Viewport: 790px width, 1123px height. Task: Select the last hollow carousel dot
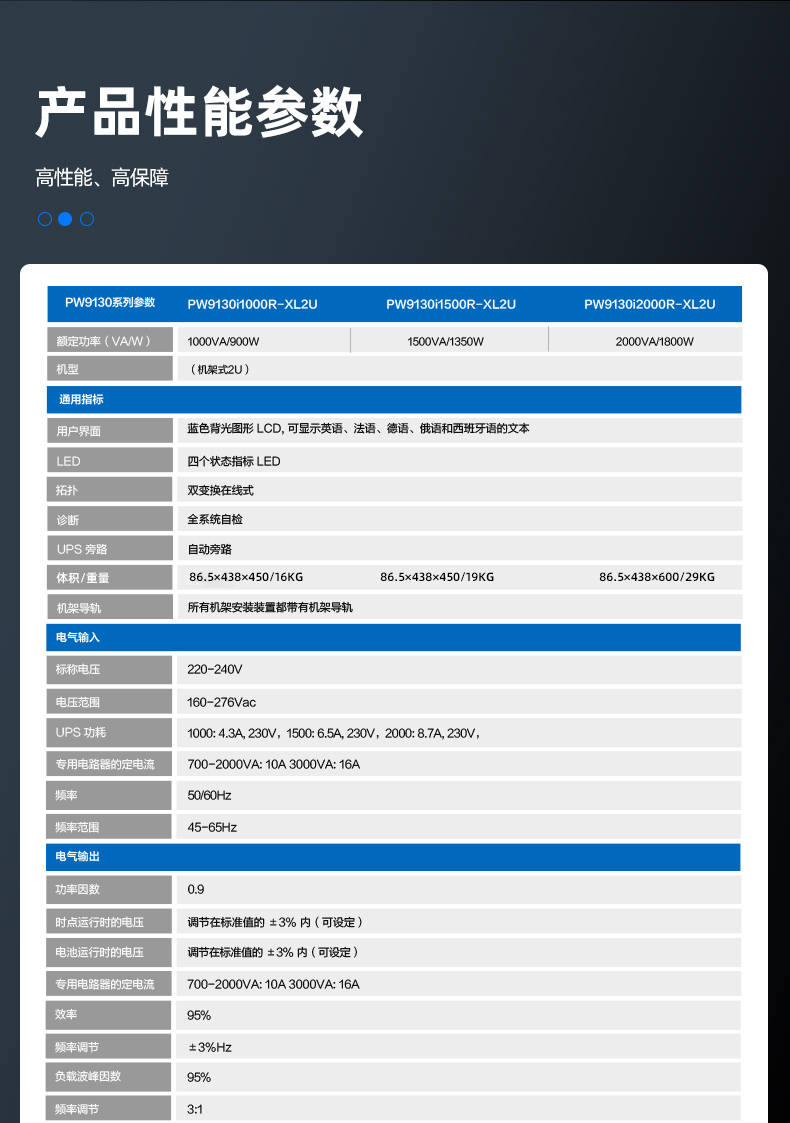coord(87,219)
